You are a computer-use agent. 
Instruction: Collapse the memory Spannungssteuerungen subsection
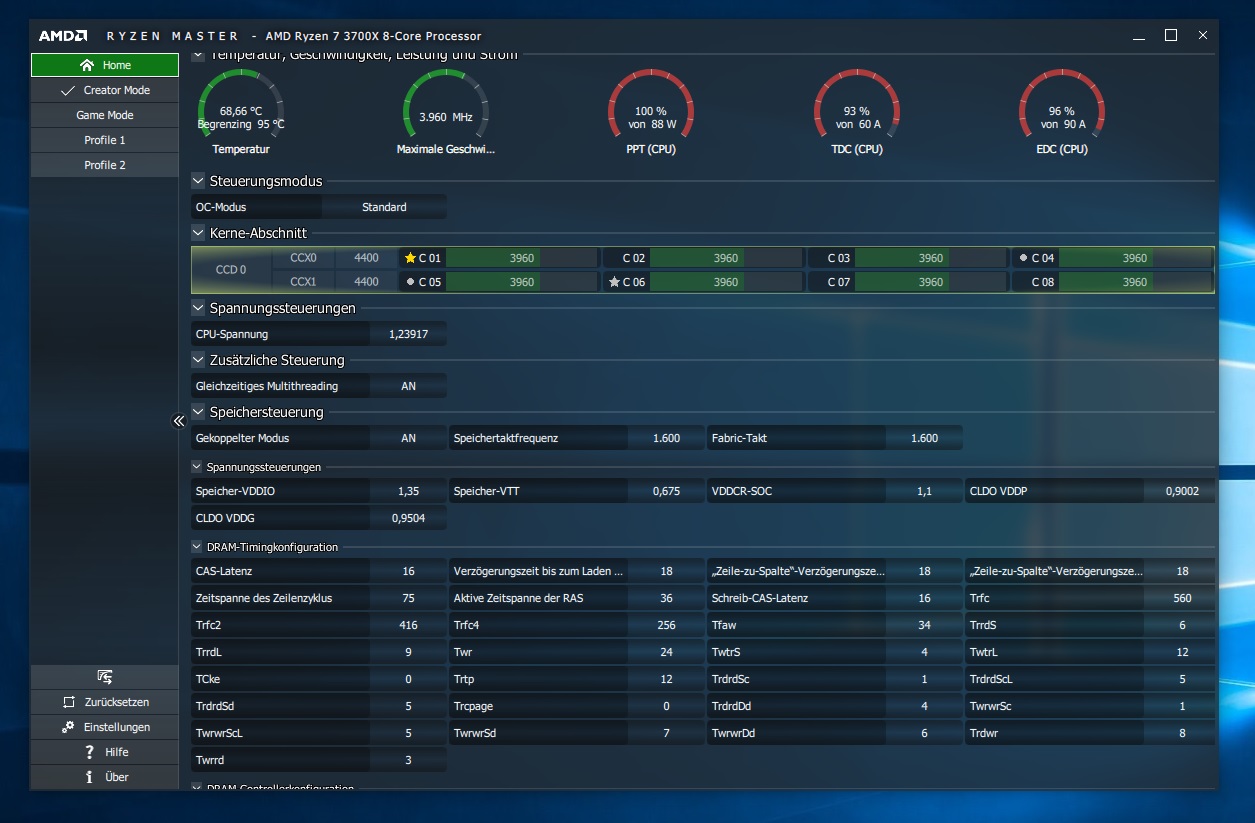197,467
